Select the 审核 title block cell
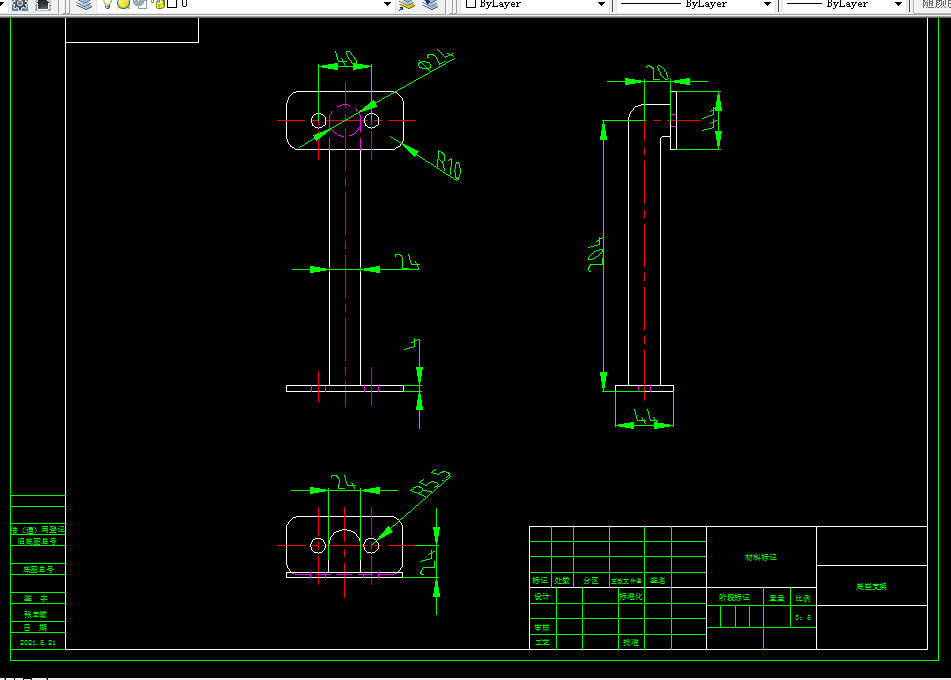This screenshot has height=680, width=951. point(542,627)
